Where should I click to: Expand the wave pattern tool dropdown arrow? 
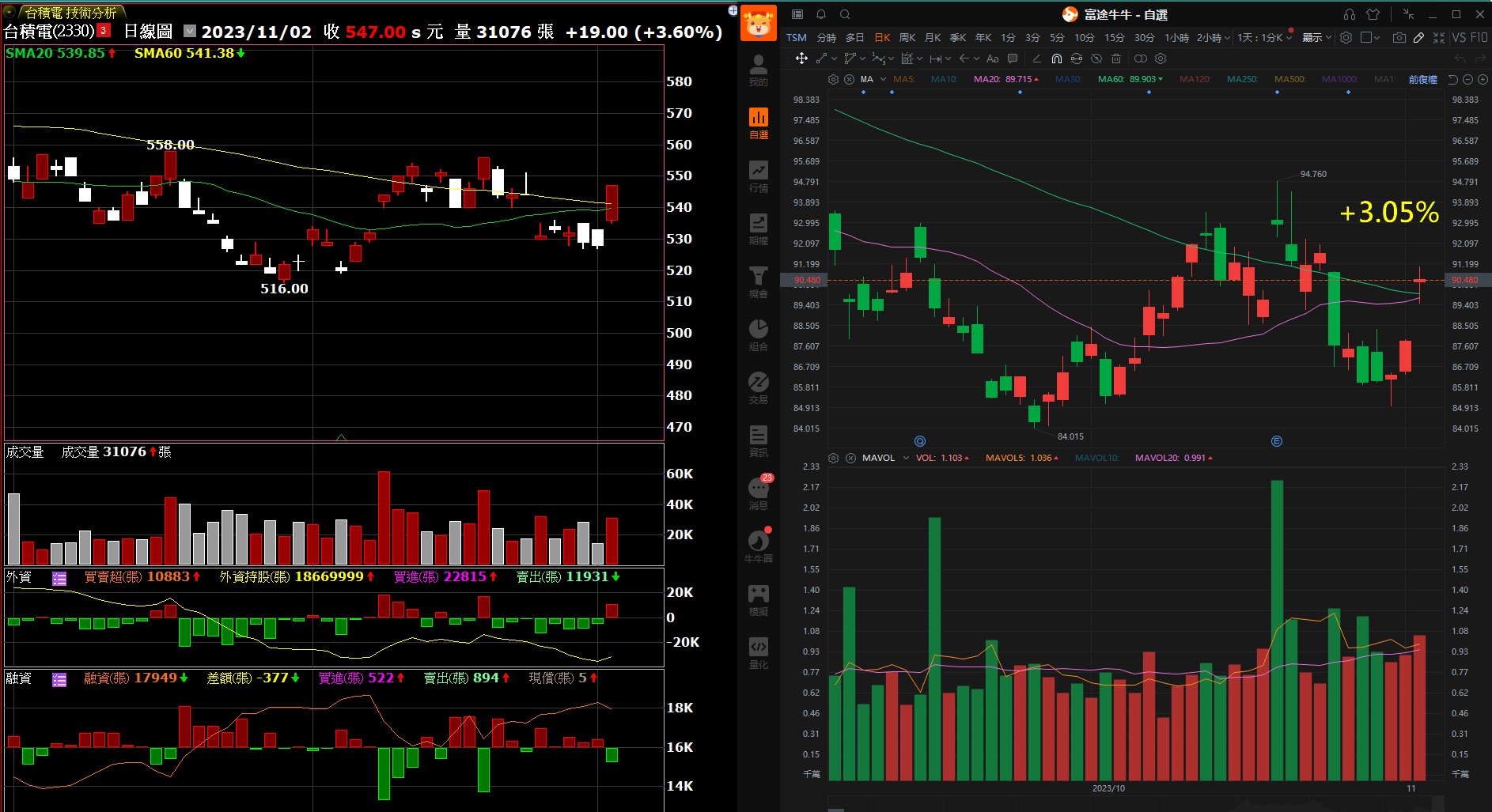point(891,59)
